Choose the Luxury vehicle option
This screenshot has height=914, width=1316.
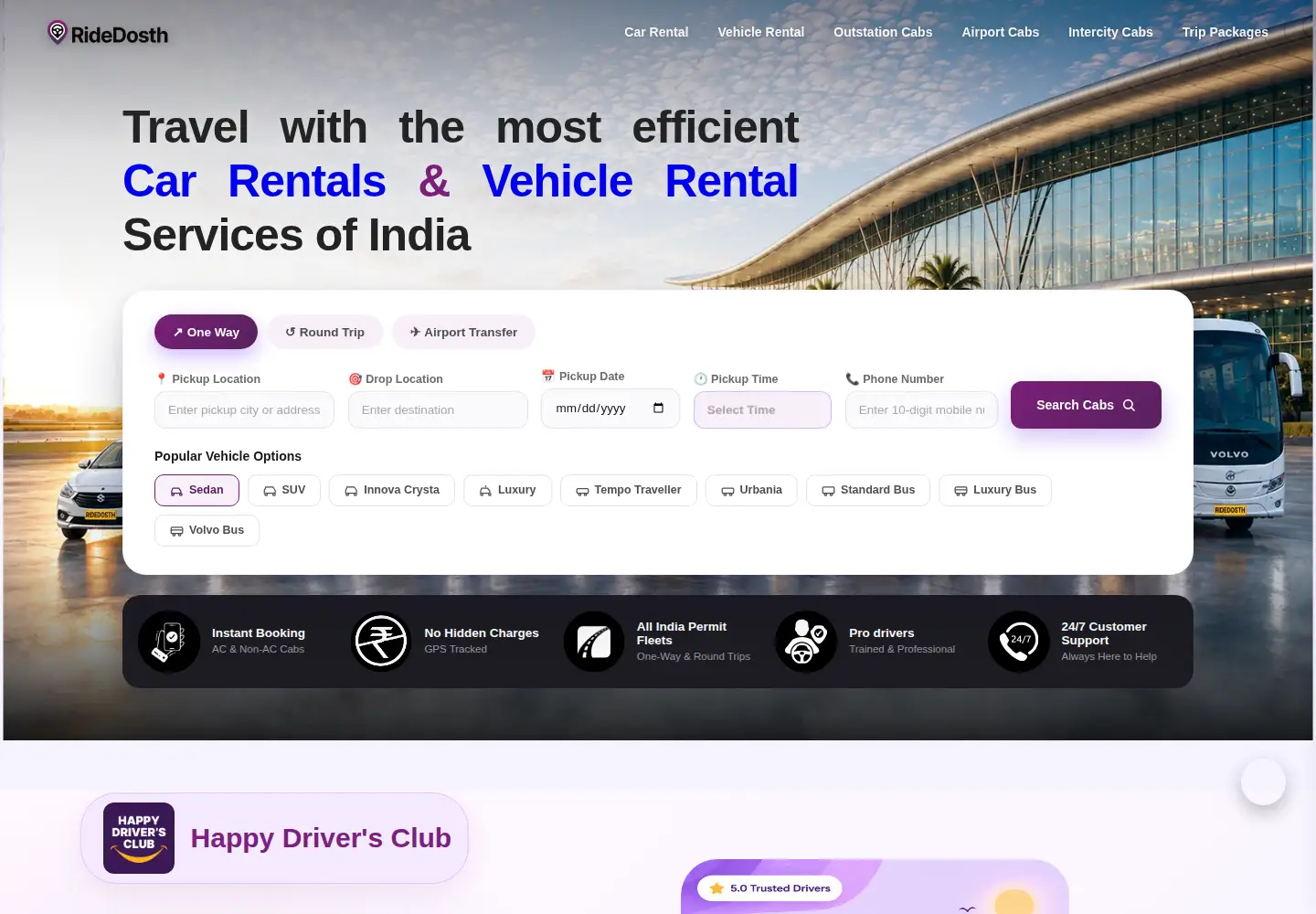click(507, 490)
